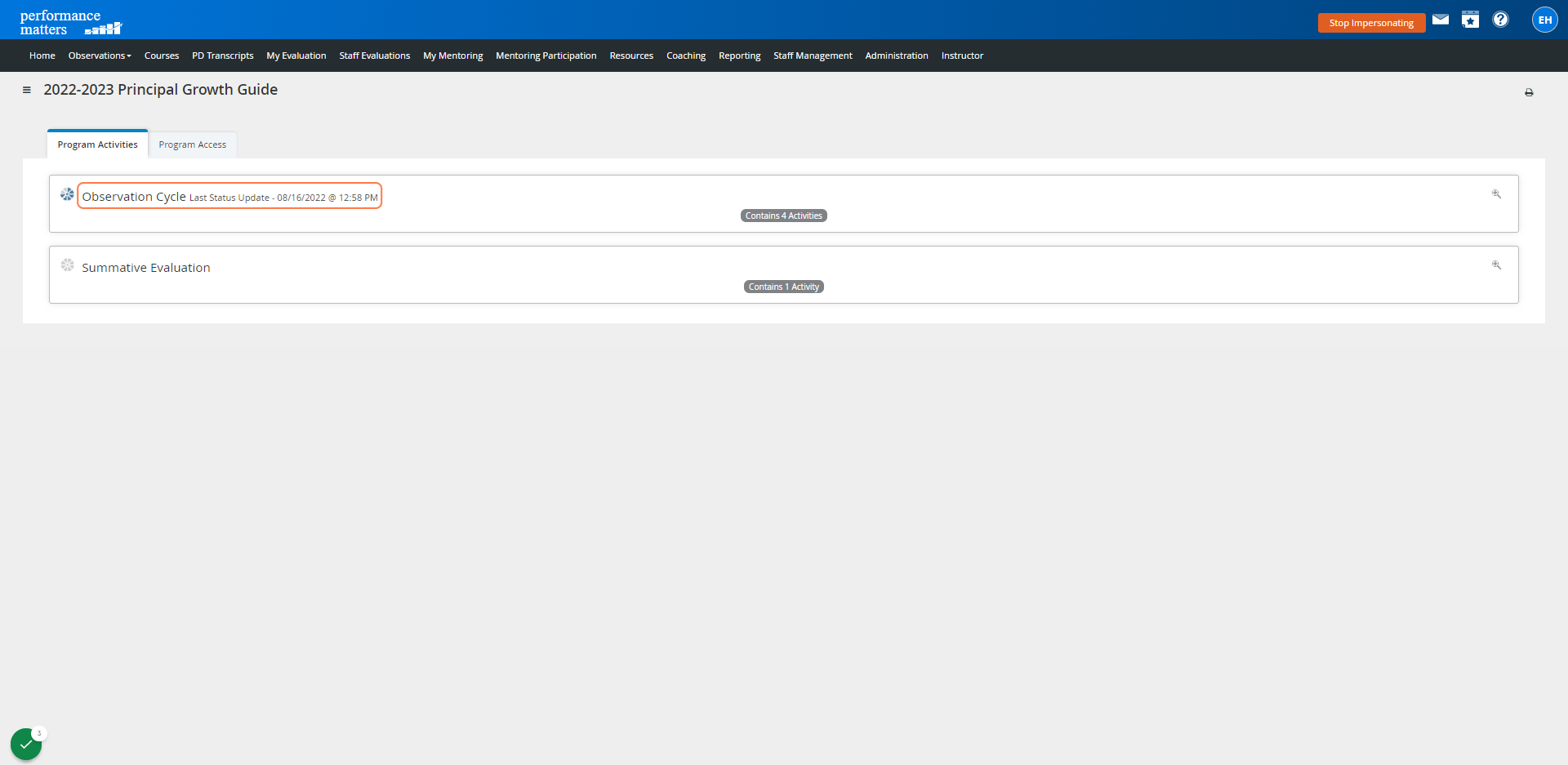Open Administration menu item
Screen dimensions: 1568x765
coord(897,56)
